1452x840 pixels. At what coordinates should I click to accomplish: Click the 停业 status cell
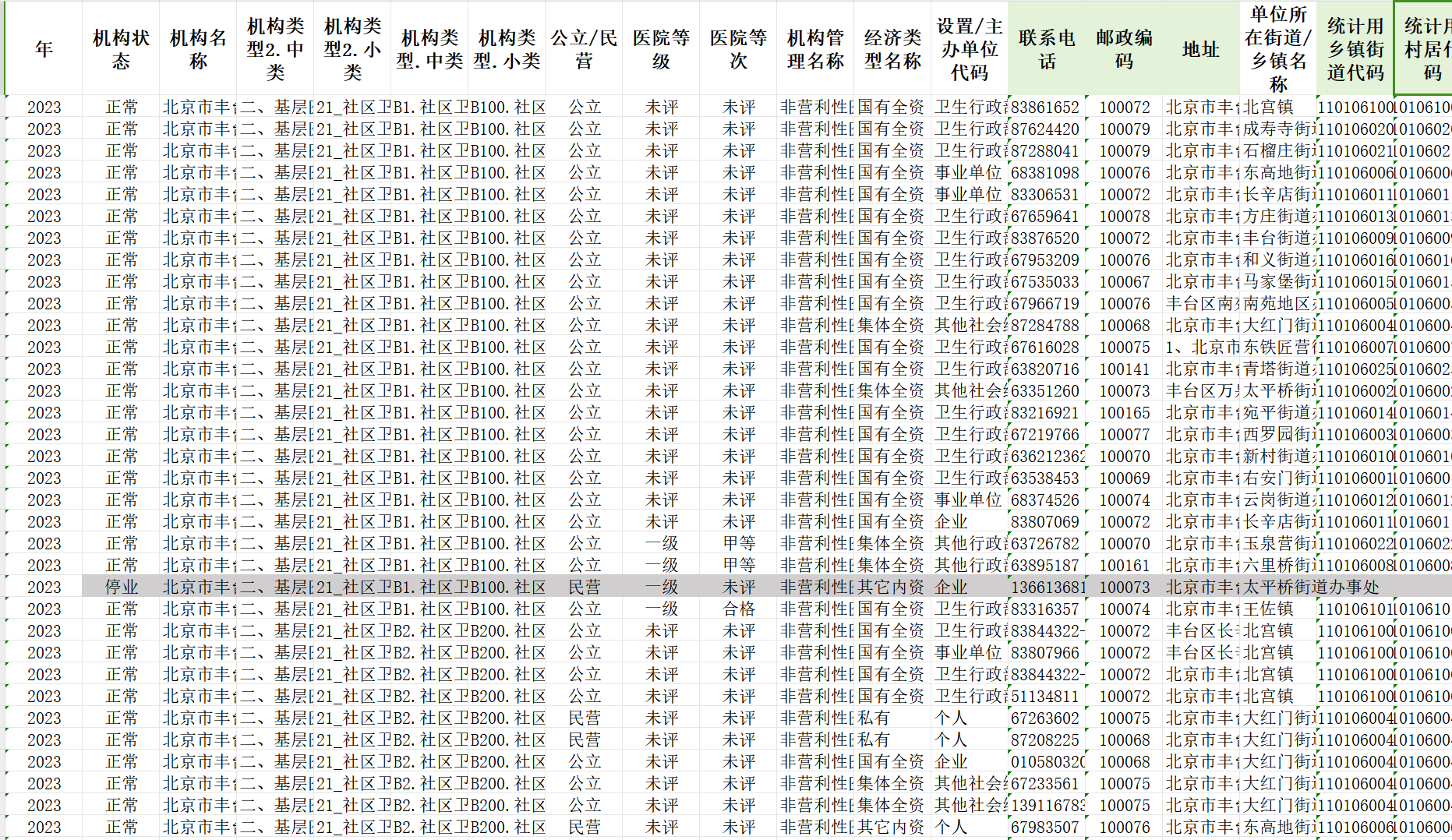click(x=121, y=587)
